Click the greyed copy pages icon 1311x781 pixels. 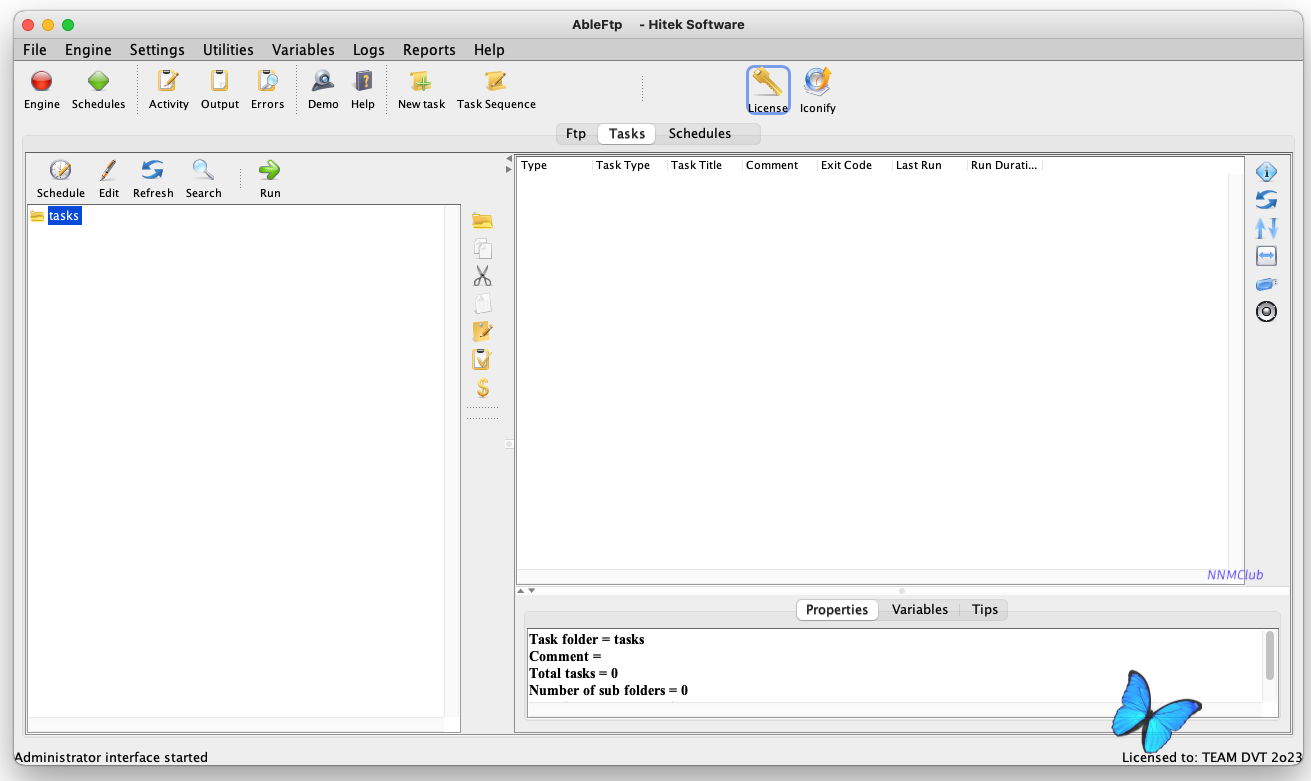point(483,249)
